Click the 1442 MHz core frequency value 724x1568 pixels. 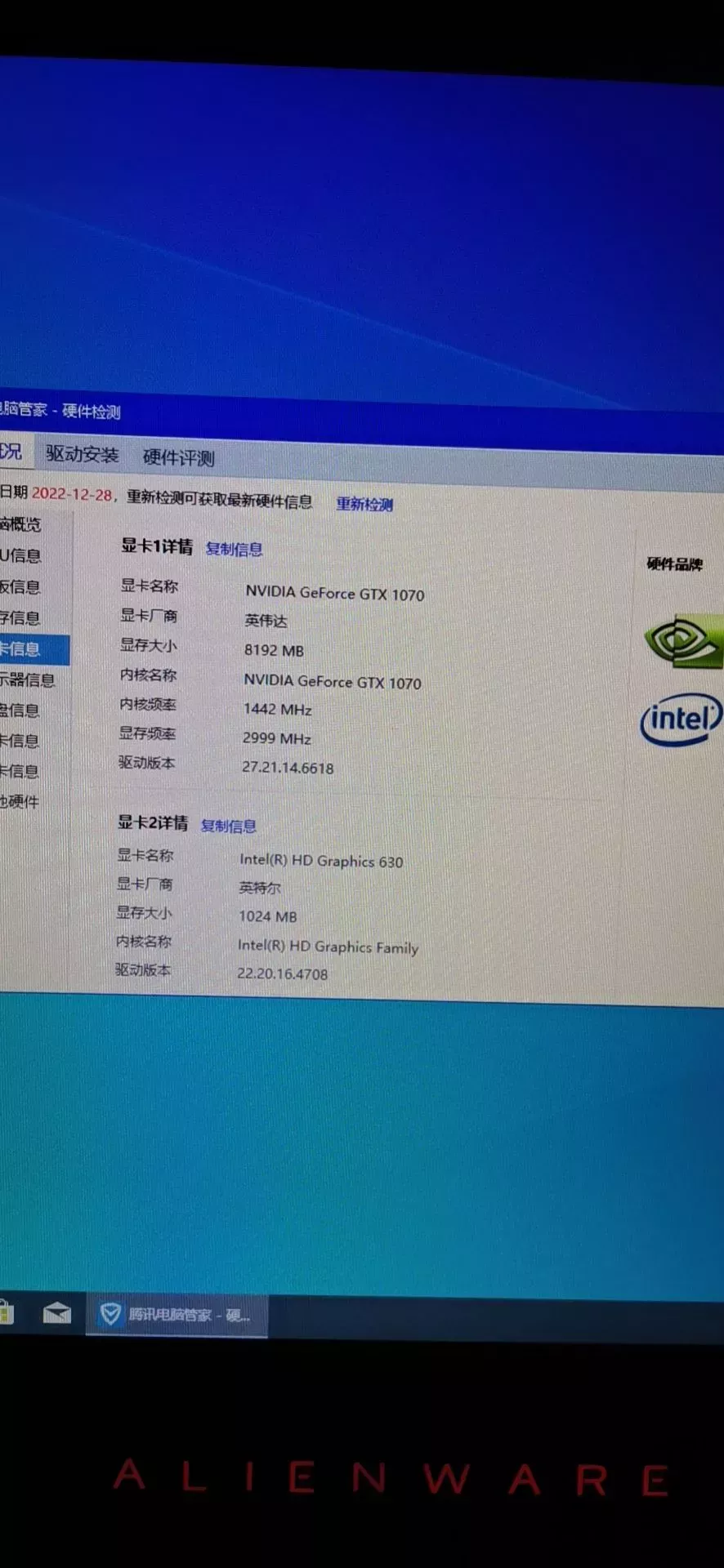point(277,709)
